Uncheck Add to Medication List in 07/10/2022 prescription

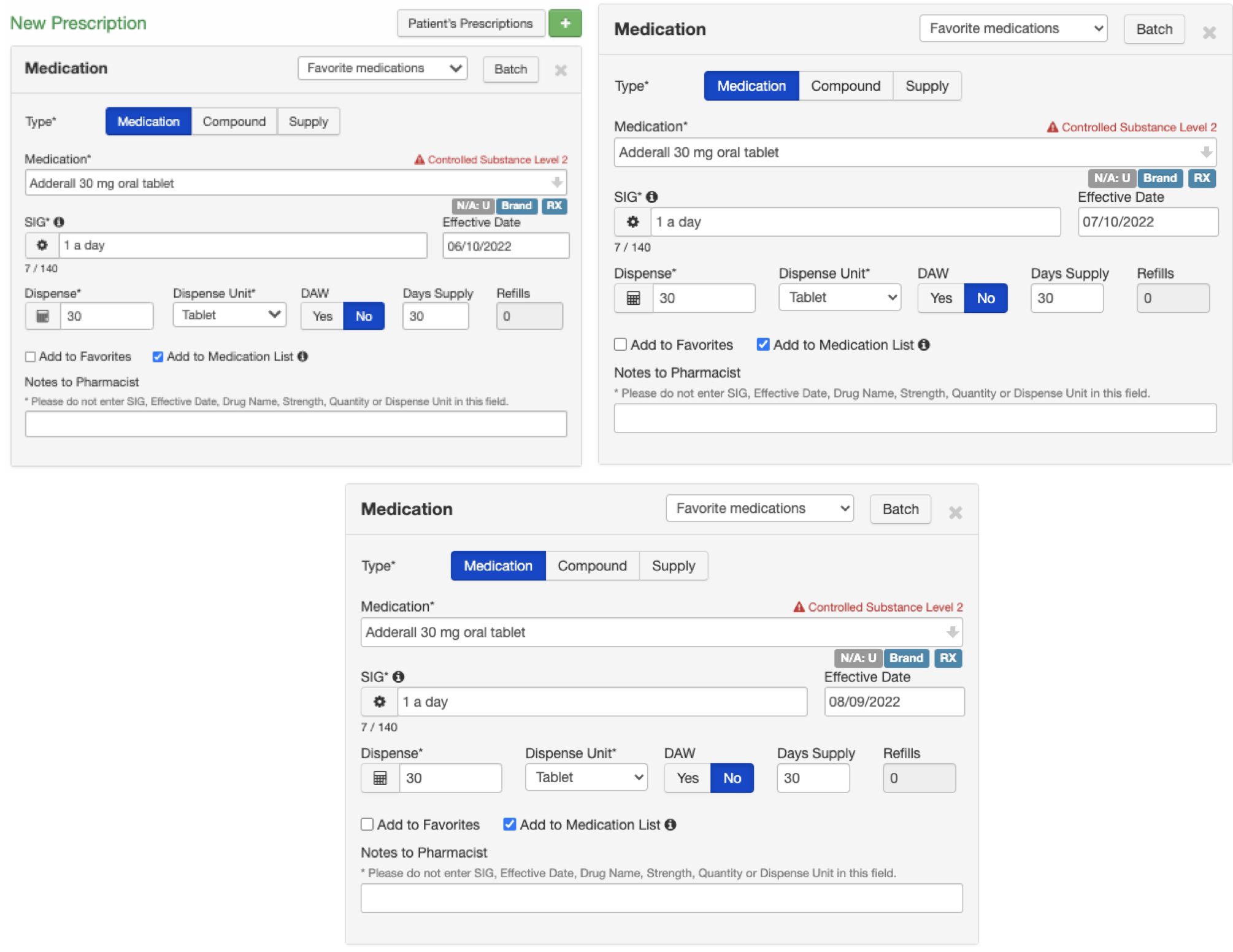point(763,345)
